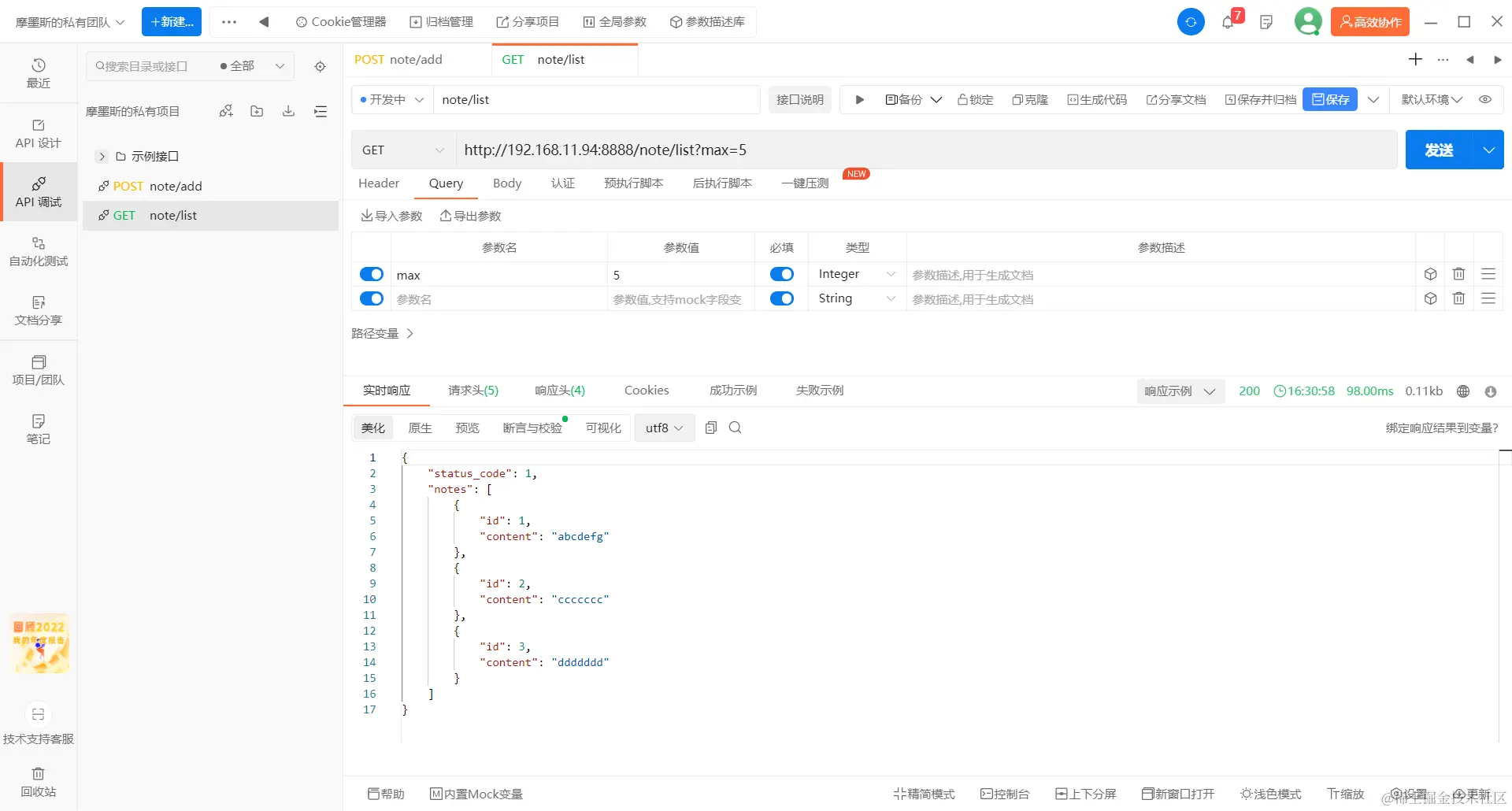Image resolution: width=1512 pixels, height=811 pixels.
Task: Open the 自动化测试 sidebar section
Action: tap(39, 252)
